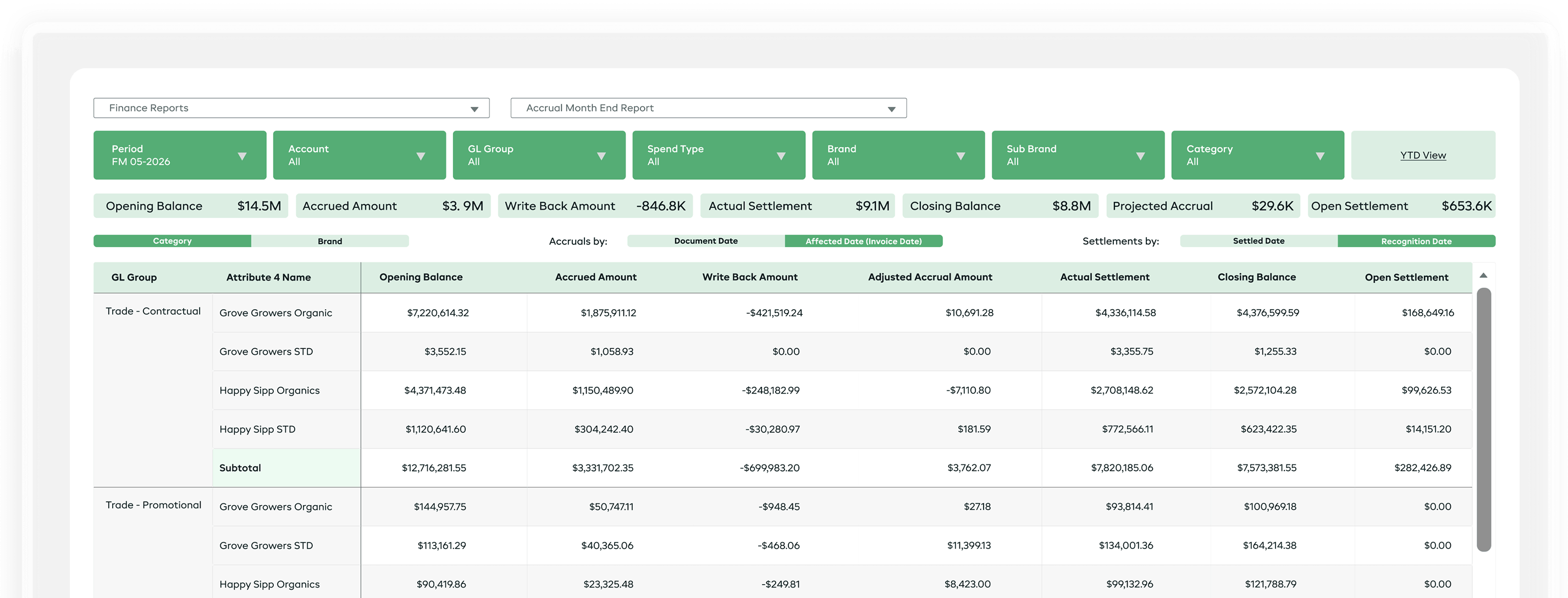Viewport: 1568px width, 598px height.
Task: Click the Brand filter arrow icon
Action: point(960,156)
